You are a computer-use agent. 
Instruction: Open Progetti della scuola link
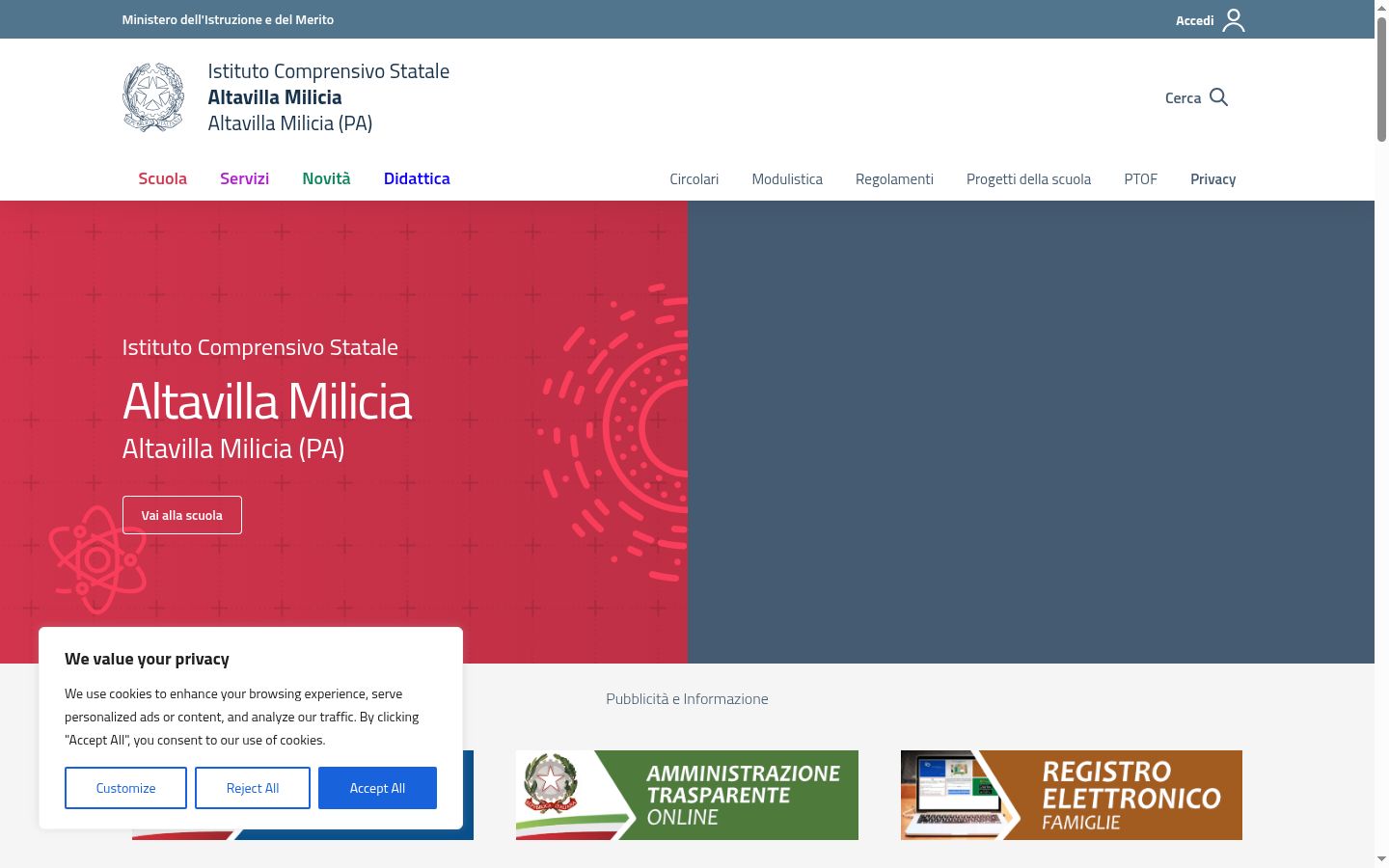tap(1028, 179)
